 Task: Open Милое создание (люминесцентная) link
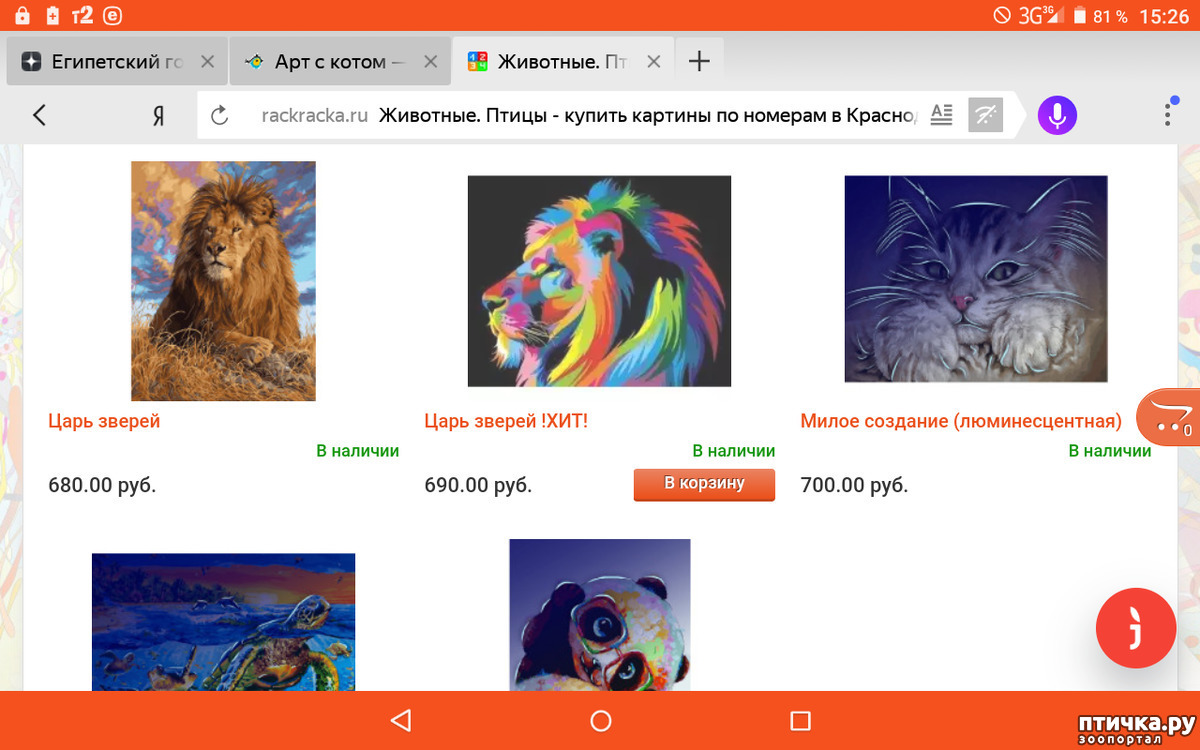pyautogui.click(x=960, y=421)
